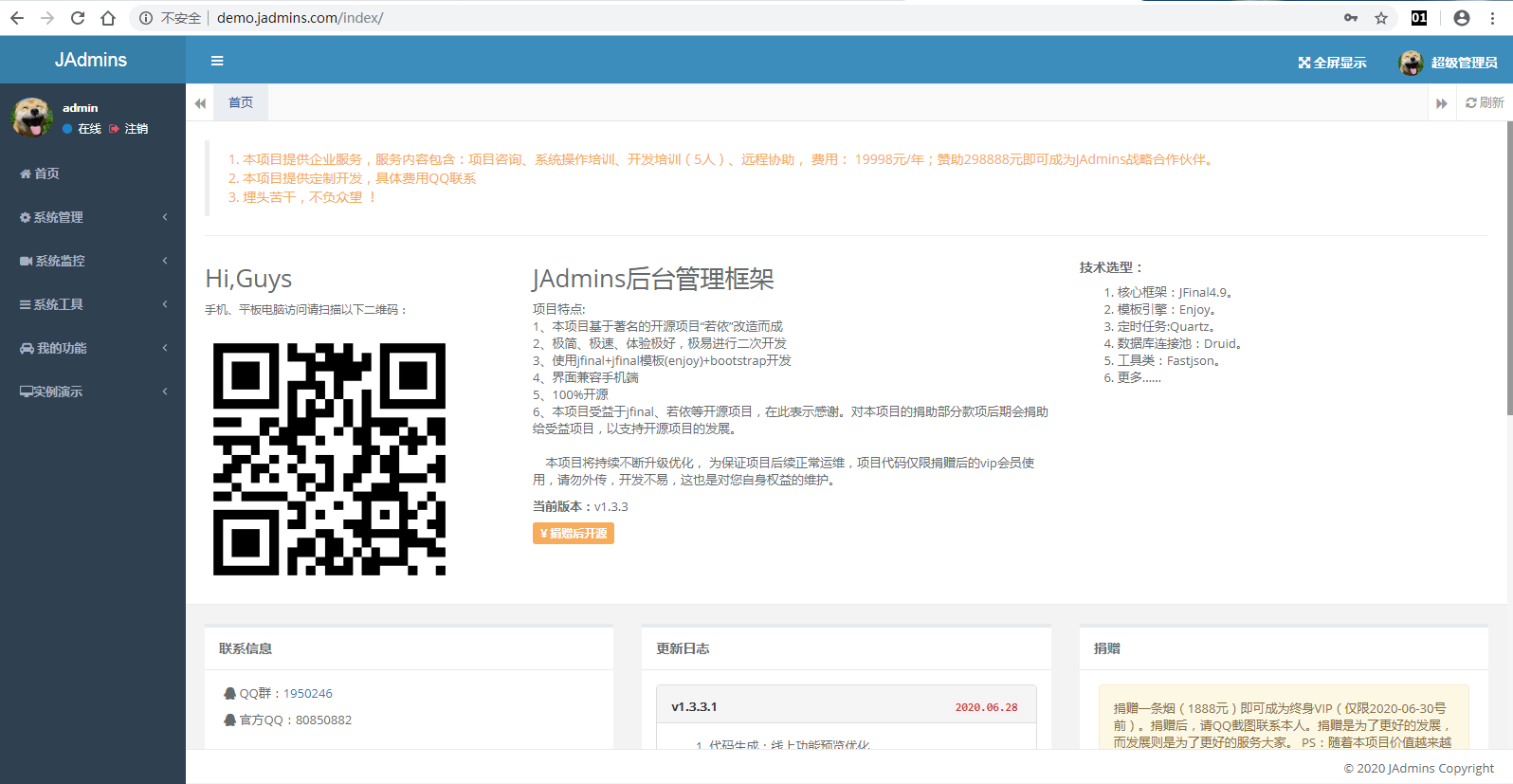Viewport: 1513px width, 784px height.
Task: Click the 当前版本 v1.3.3 text
Action: (580, 506)
